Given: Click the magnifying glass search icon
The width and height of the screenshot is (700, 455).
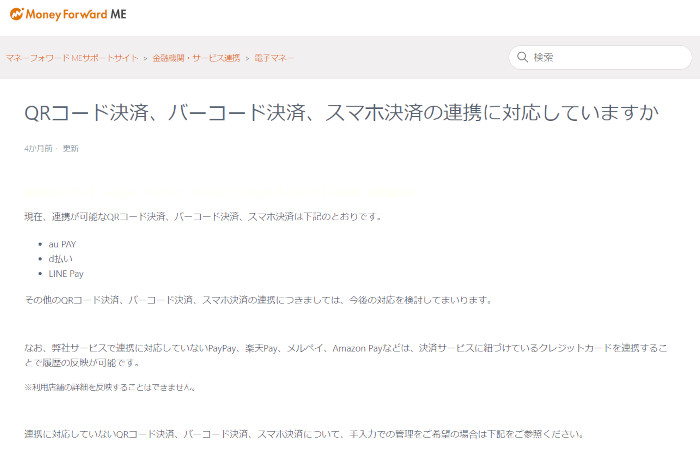Looking at the screenshot, I should click(x=522, y=57).
